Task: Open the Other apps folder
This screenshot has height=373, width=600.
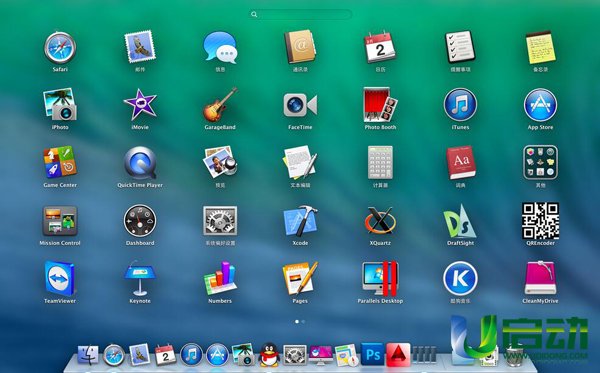Action: pos(540,163)
